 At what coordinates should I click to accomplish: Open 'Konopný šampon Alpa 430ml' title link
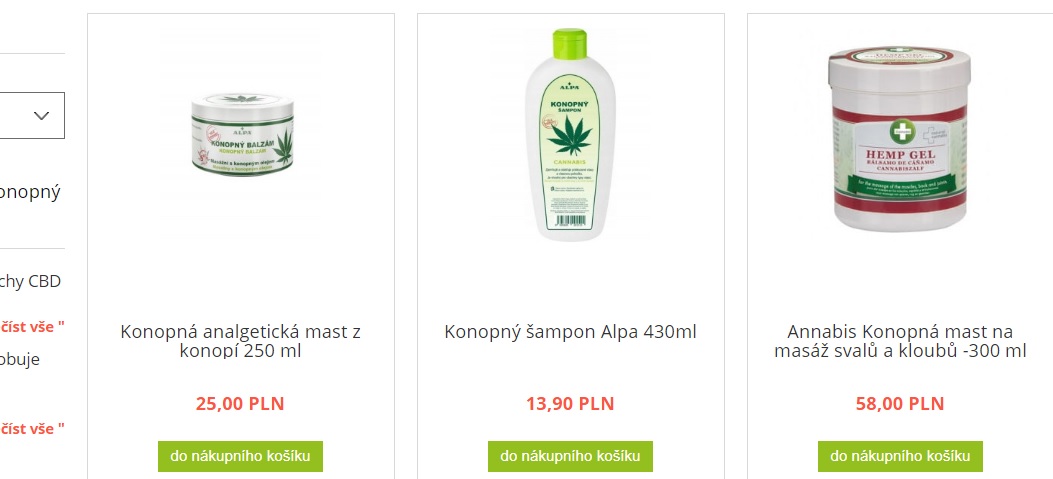click(570, 332)
